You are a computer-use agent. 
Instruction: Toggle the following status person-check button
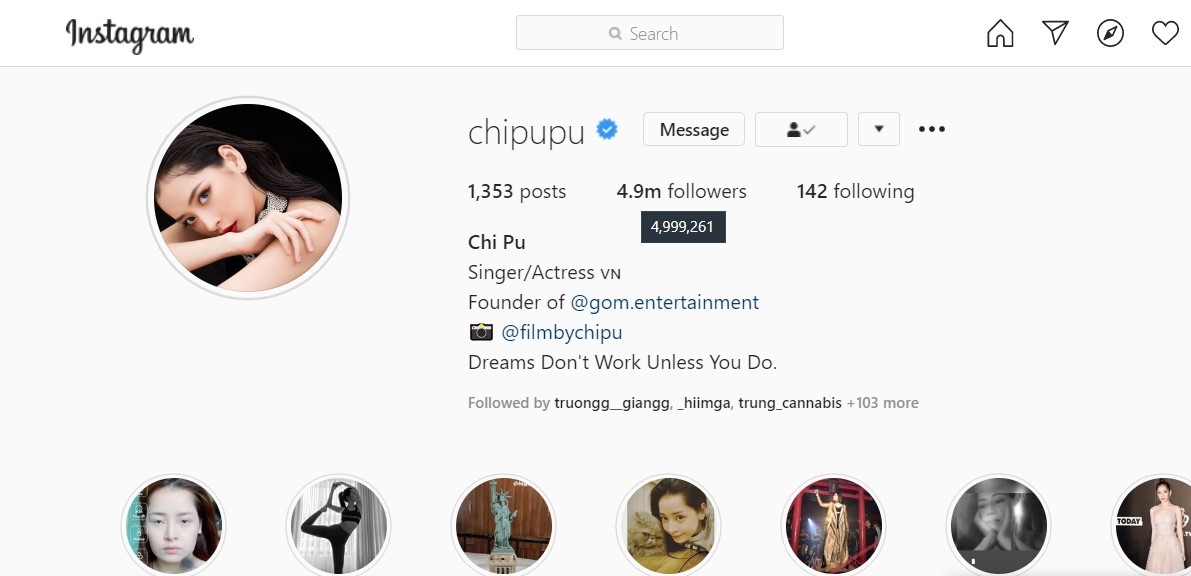coord(801,129)
